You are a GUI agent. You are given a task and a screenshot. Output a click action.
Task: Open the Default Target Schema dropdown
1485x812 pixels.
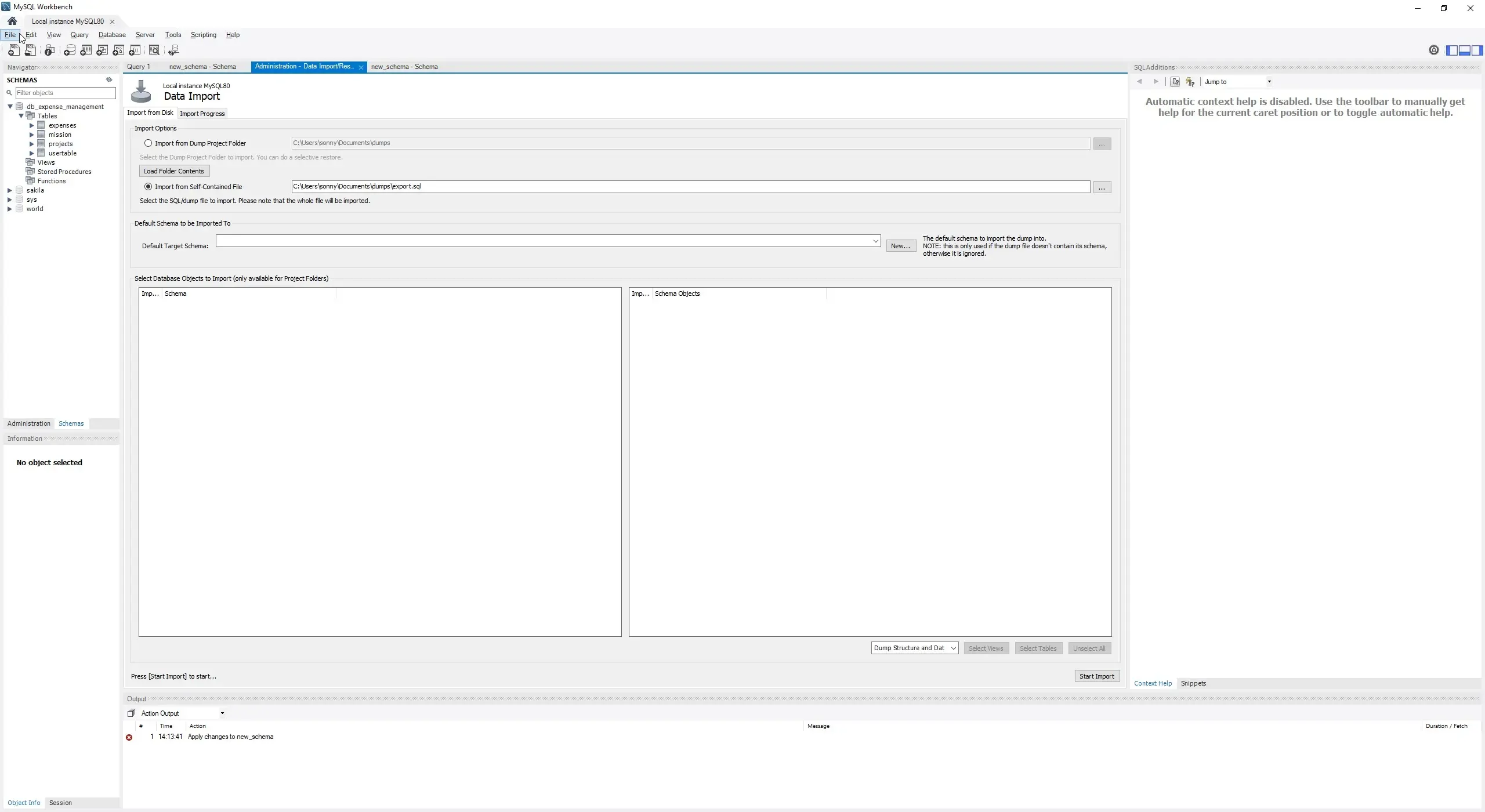point(875,241)
